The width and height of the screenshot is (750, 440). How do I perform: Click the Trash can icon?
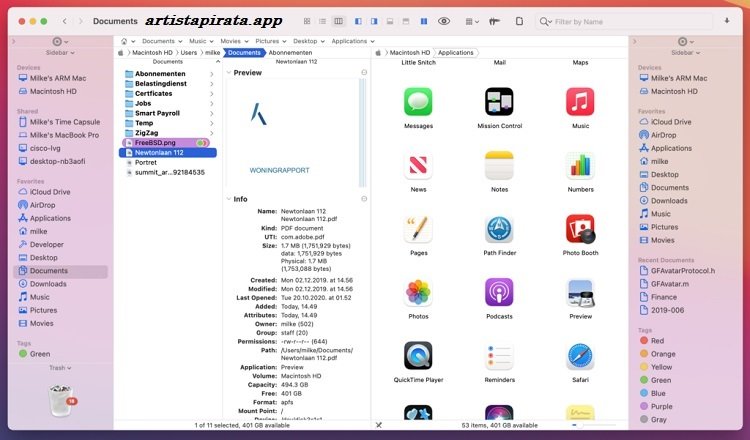(61, 400)
